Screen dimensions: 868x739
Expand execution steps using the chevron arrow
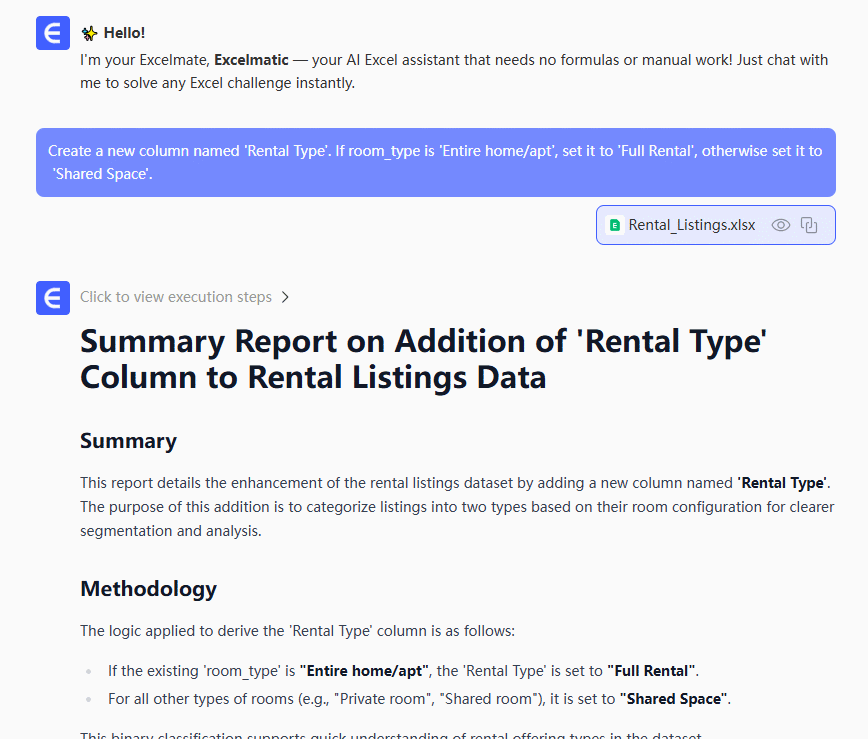pyautogui.click(x=285, y=297)
